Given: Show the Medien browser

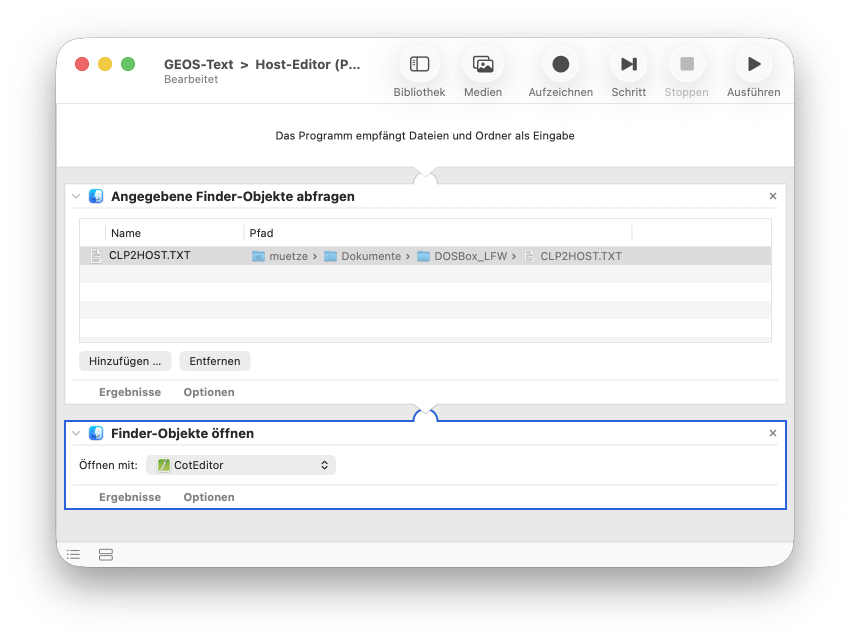Looking at the screenshot, I should 483,65.
